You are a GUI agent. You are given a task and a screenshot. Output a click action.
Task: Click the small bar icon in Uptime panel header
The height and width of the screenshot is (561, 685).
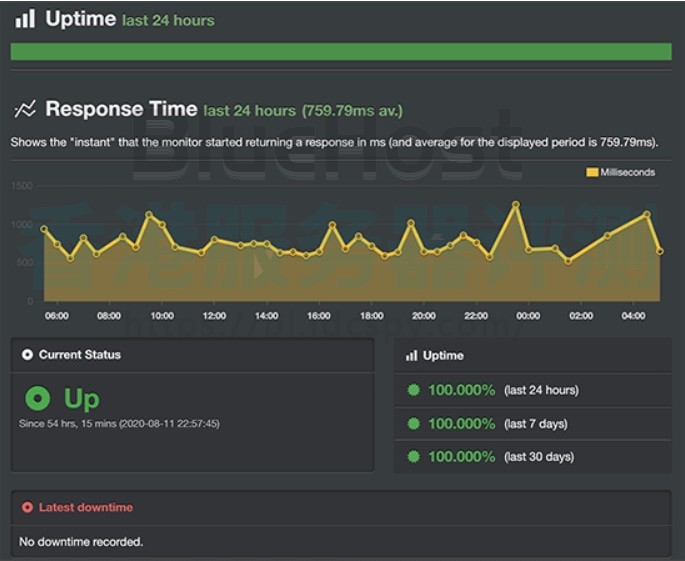click(412, 356)
